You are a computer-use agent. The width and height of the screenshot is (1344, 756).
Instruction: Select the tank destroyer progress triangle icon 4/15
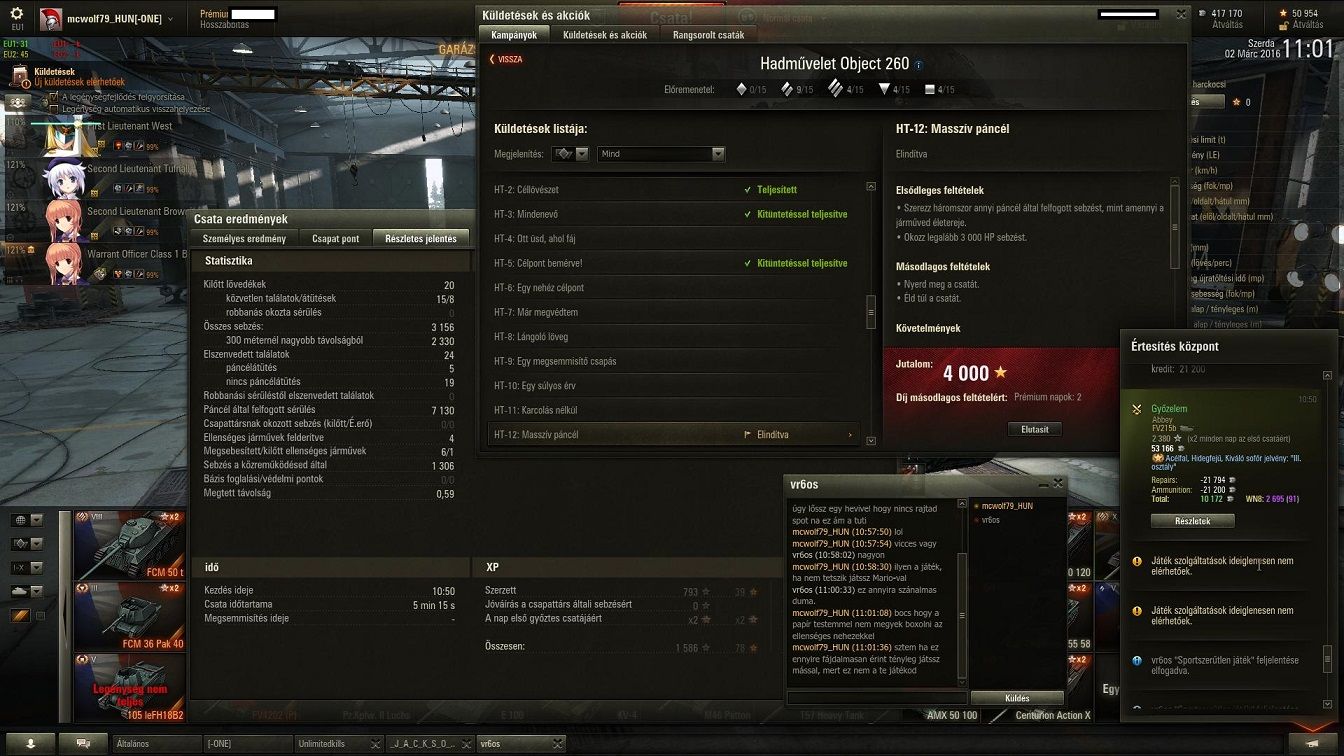pos(884,89)
